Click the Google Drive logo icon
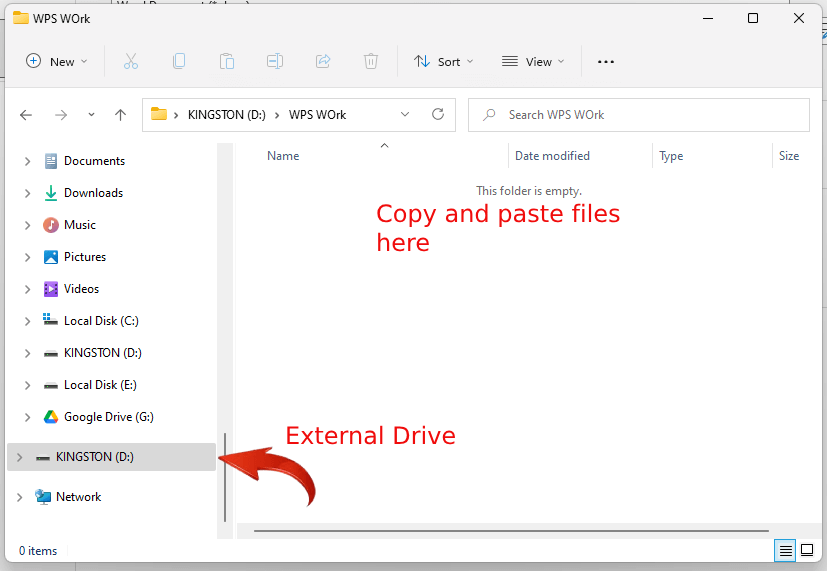 [51, 417]
